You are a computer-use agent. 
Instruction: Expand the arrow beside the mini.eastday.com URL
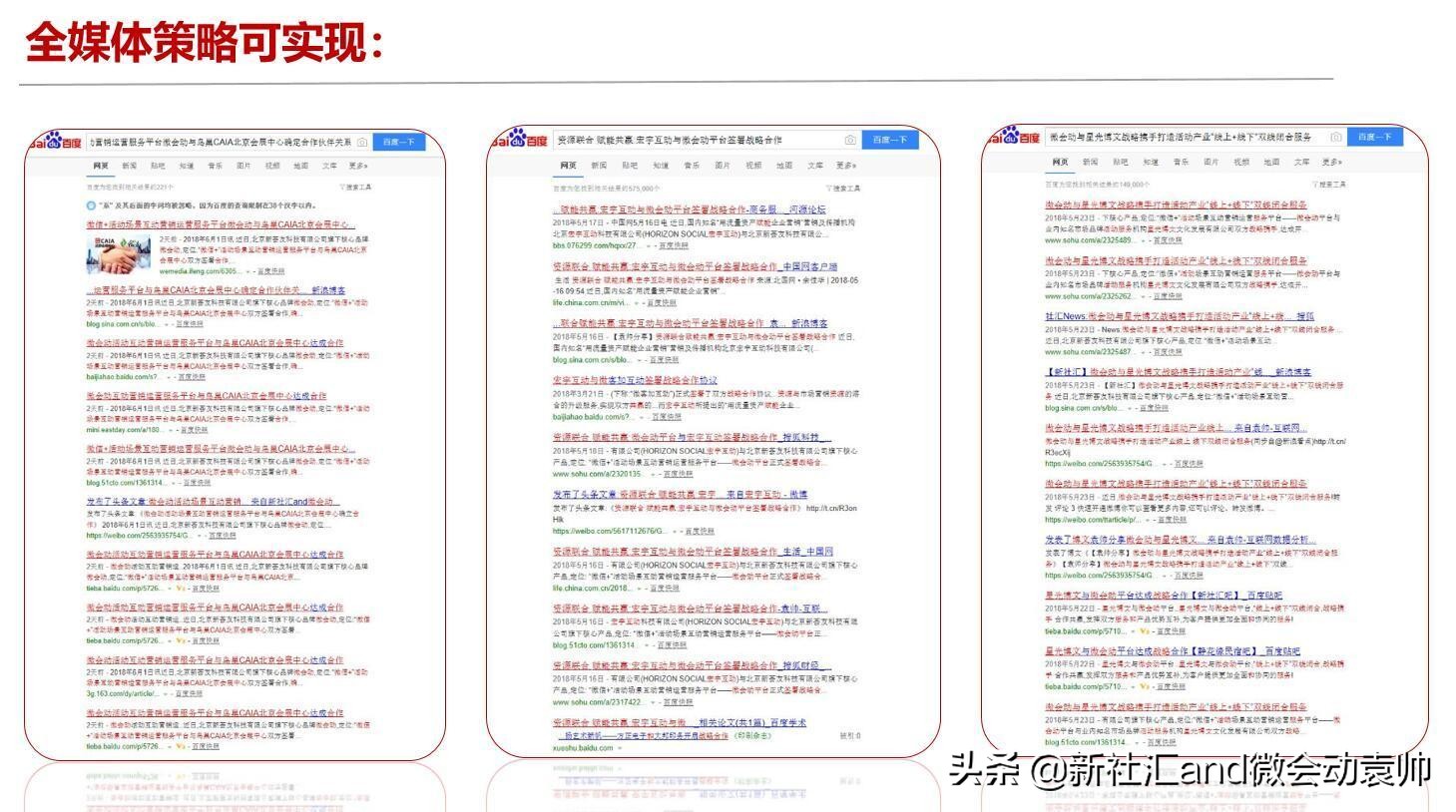click(x=170, y=430)
